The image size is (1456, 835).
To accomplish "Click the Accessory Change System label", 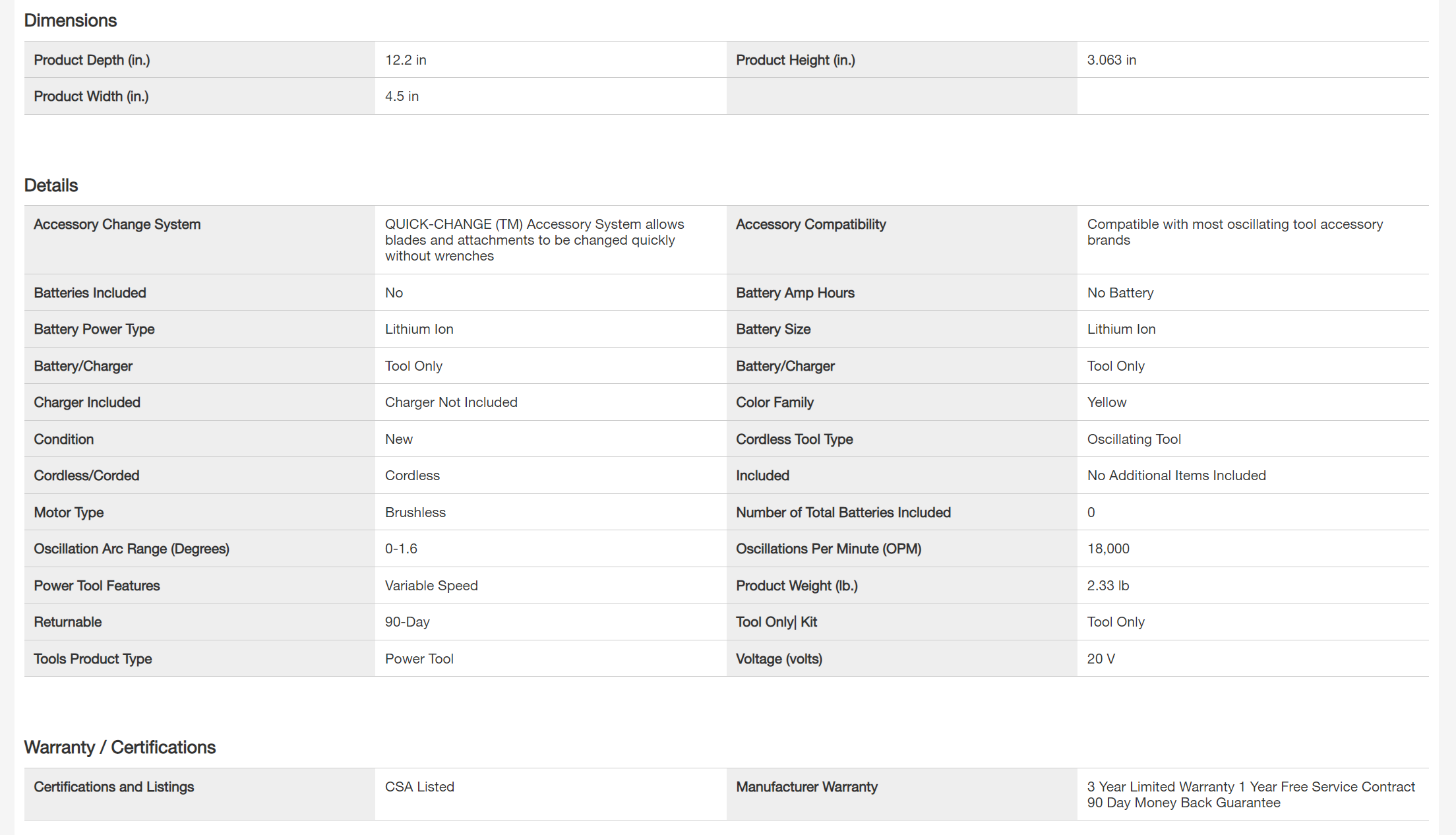I will pos(117,224).
